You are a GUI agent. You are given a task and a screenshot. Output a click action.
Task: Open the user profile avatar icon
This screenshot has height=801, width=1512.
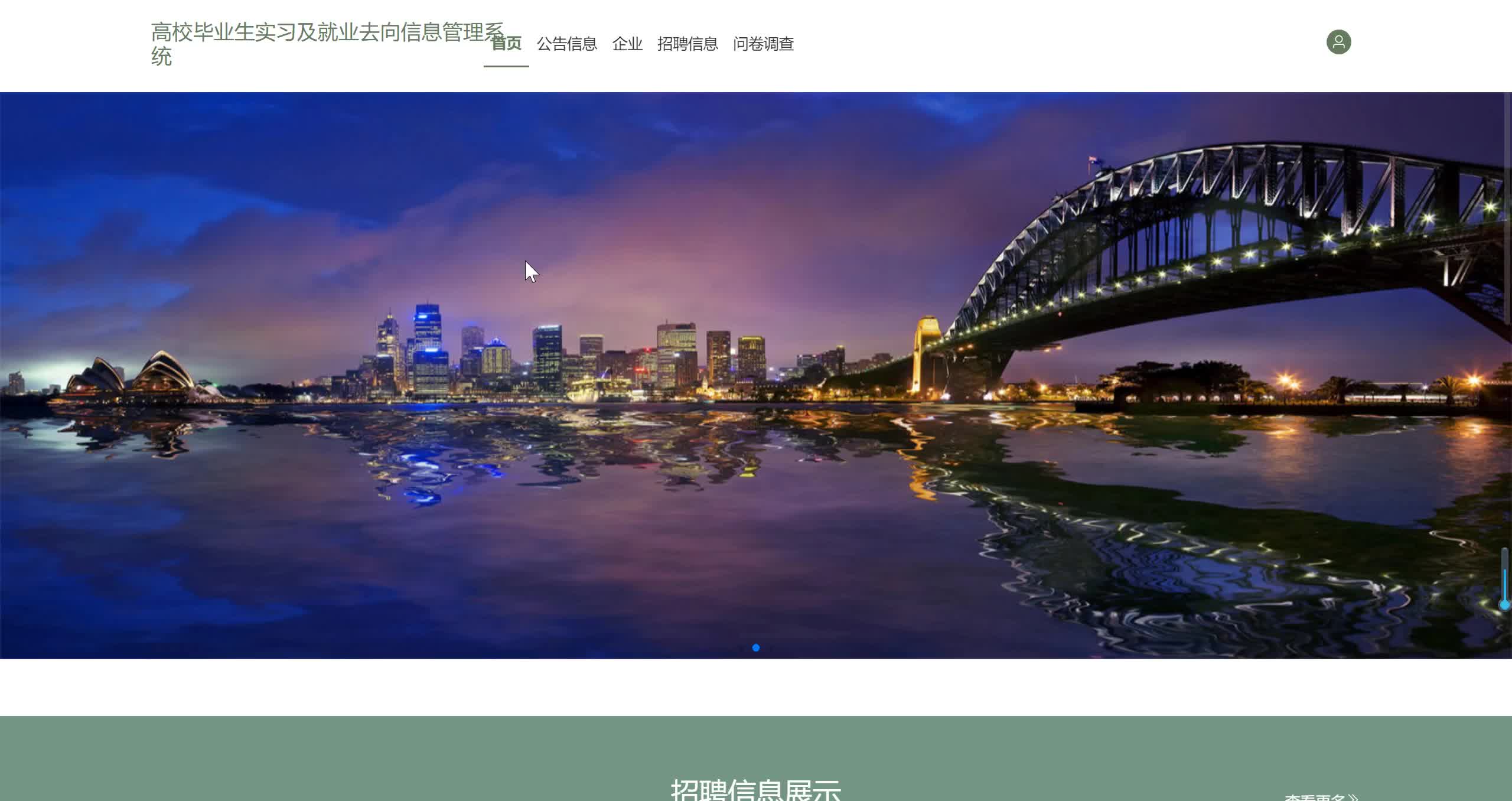pos(1338,42)
